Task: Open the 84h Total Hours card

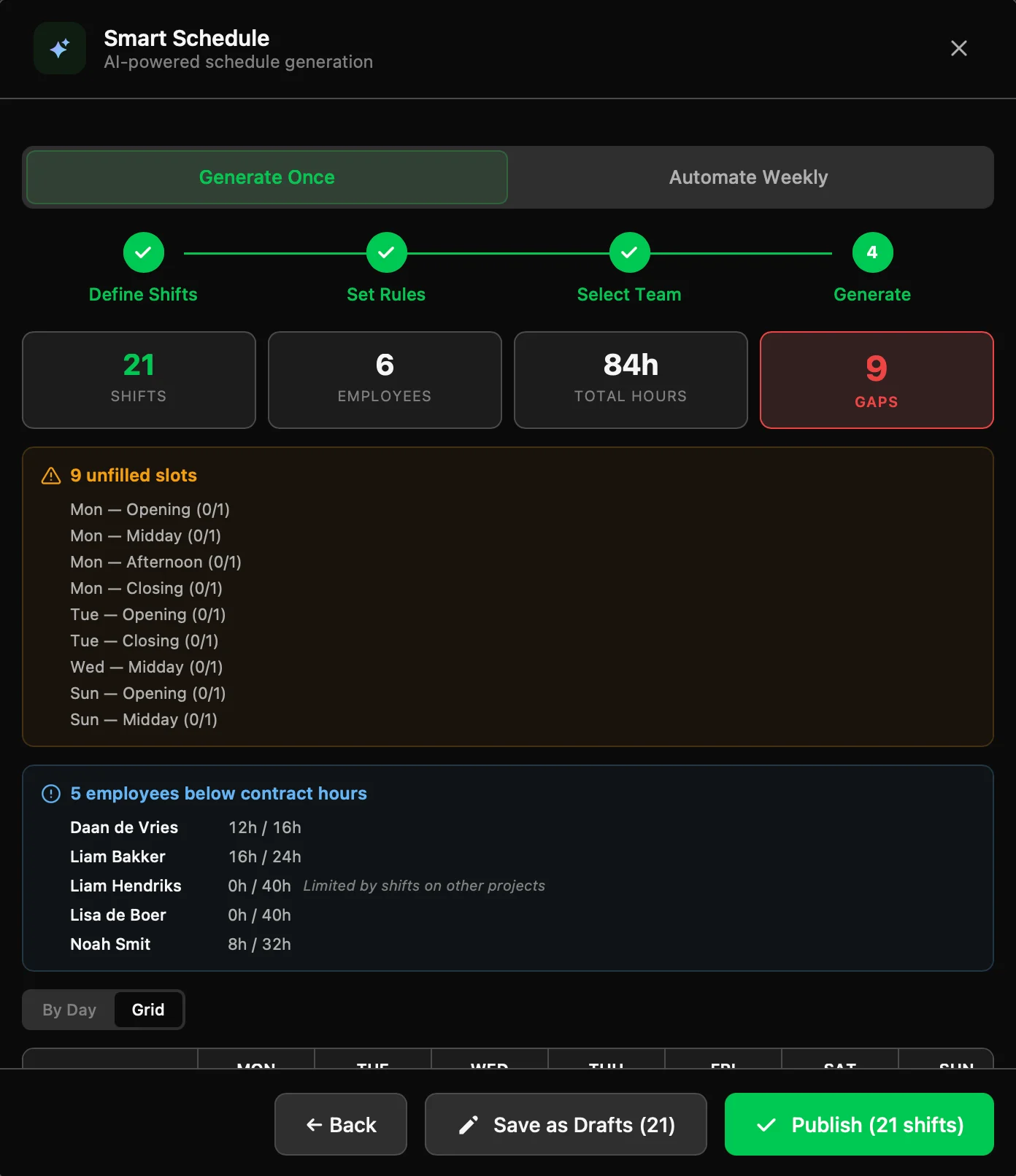Action: 631,380
